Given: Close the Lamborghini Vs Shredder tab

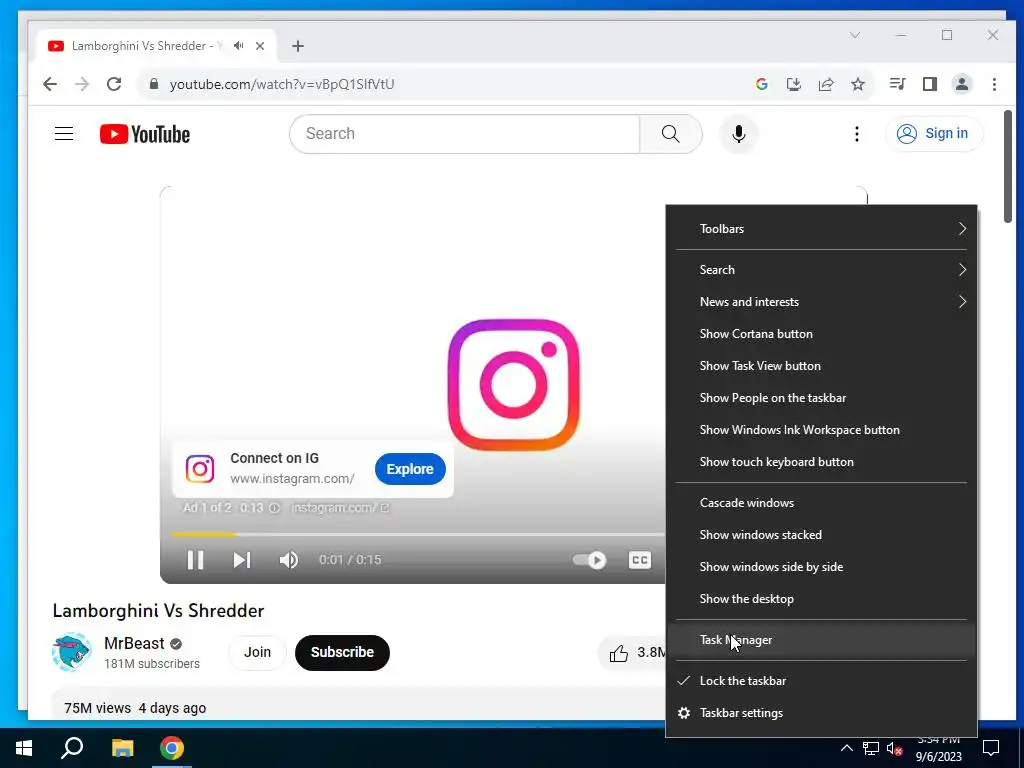Looking at the screenshot, I should (x=260, y=46).
